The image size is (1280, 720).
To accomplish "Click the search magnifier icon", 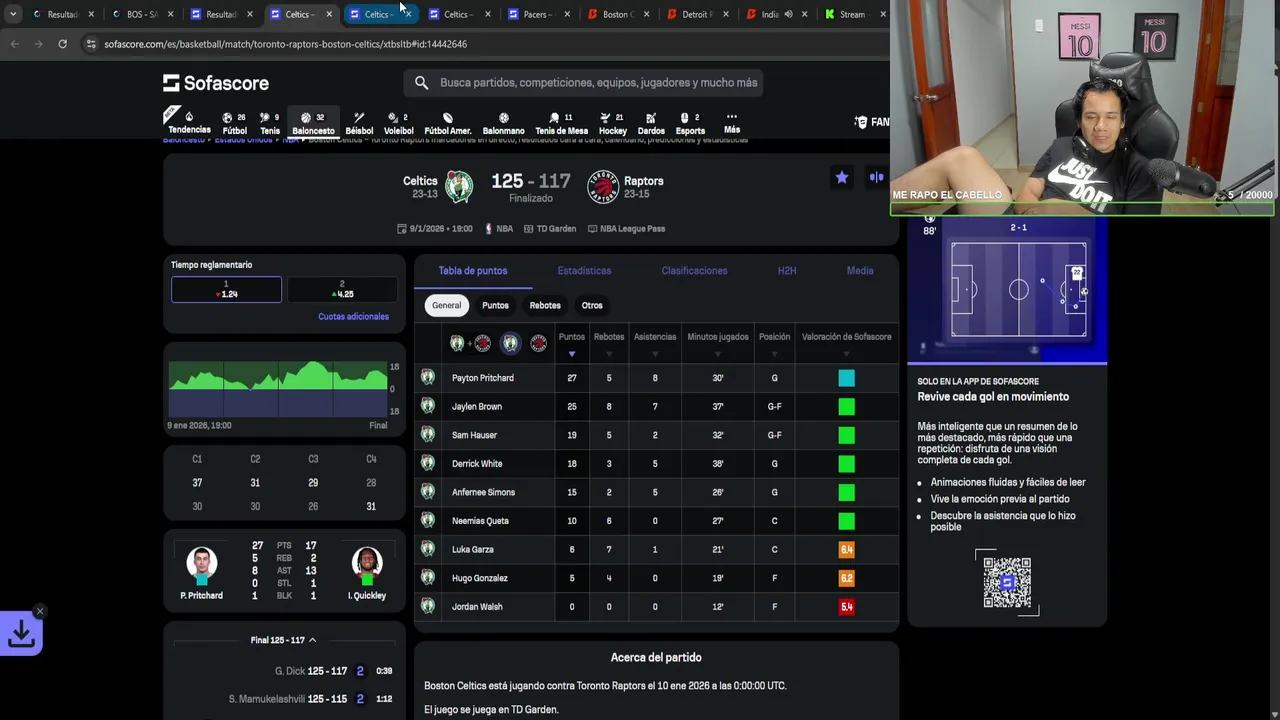I will coord(421,83).
